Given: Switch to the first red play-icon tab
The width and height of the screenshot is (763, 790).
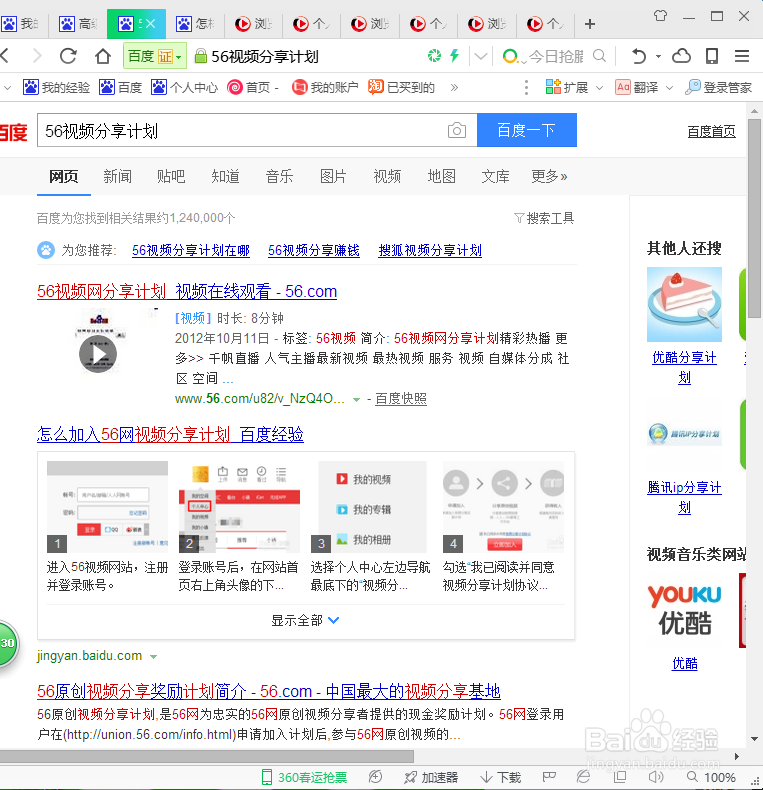Looking at the screenshot, I should pos(253,24).
